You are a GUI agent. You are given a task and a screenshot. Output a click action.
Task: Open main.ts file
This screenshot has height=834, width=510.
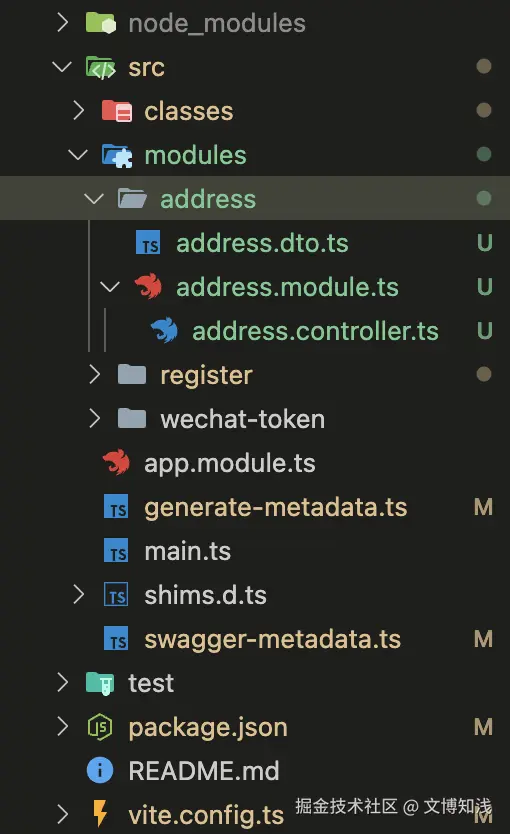(255, 551)
